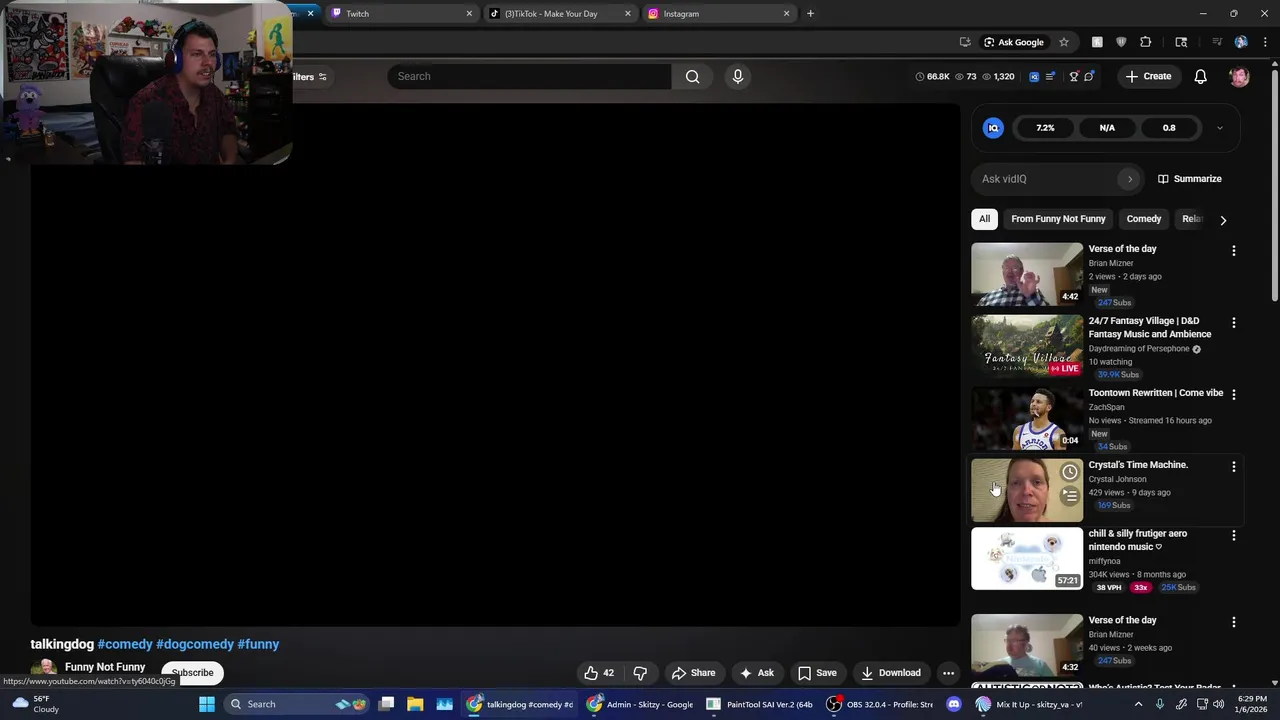Add Crystal's Time Machine to queue
This screenshot has height=720, width=1280.
1070,496
